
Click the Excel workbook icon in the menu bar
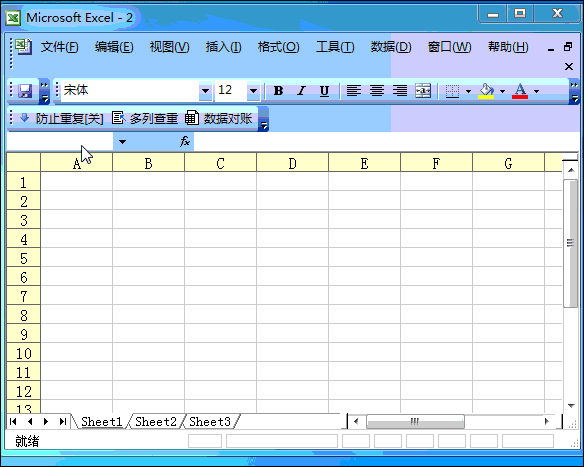[23, 47]
